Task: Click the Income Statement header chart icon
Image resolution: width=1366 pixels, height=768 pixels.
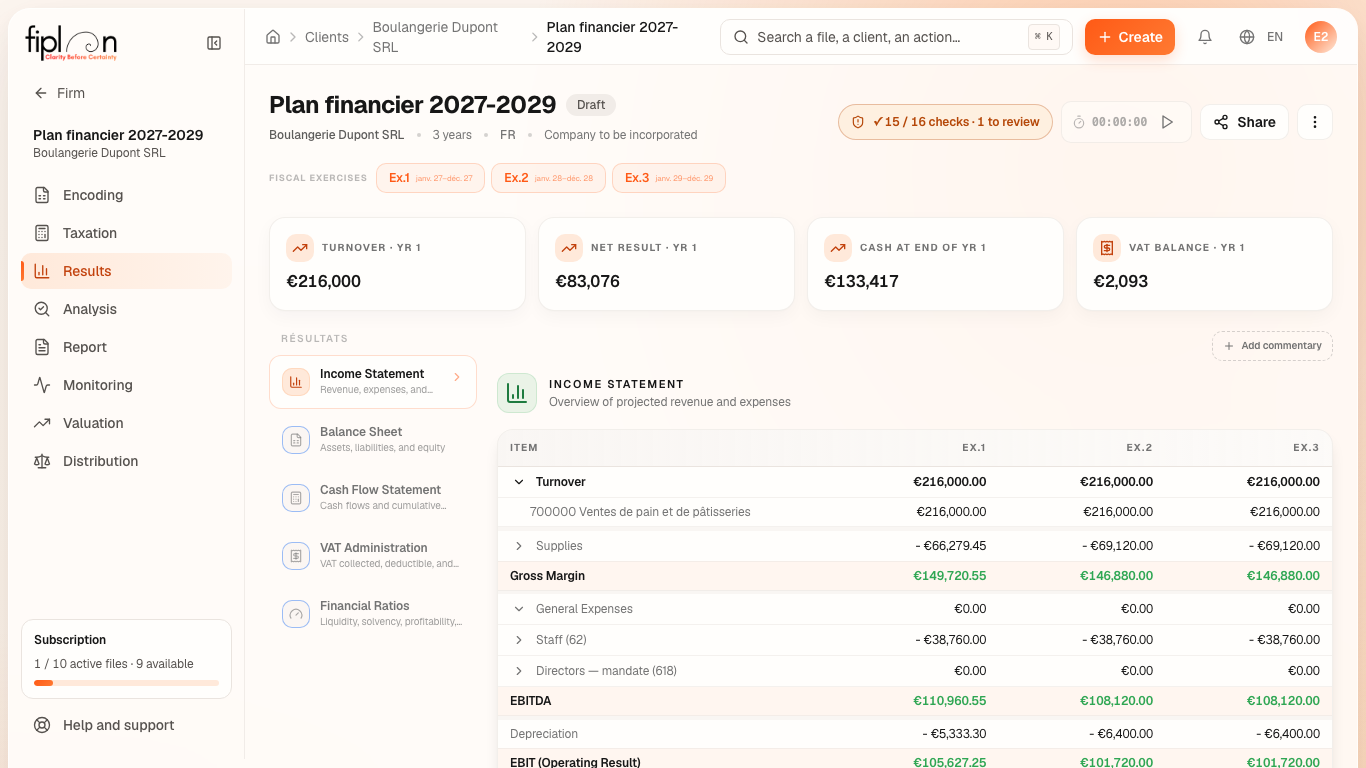Action: [517, 393]
